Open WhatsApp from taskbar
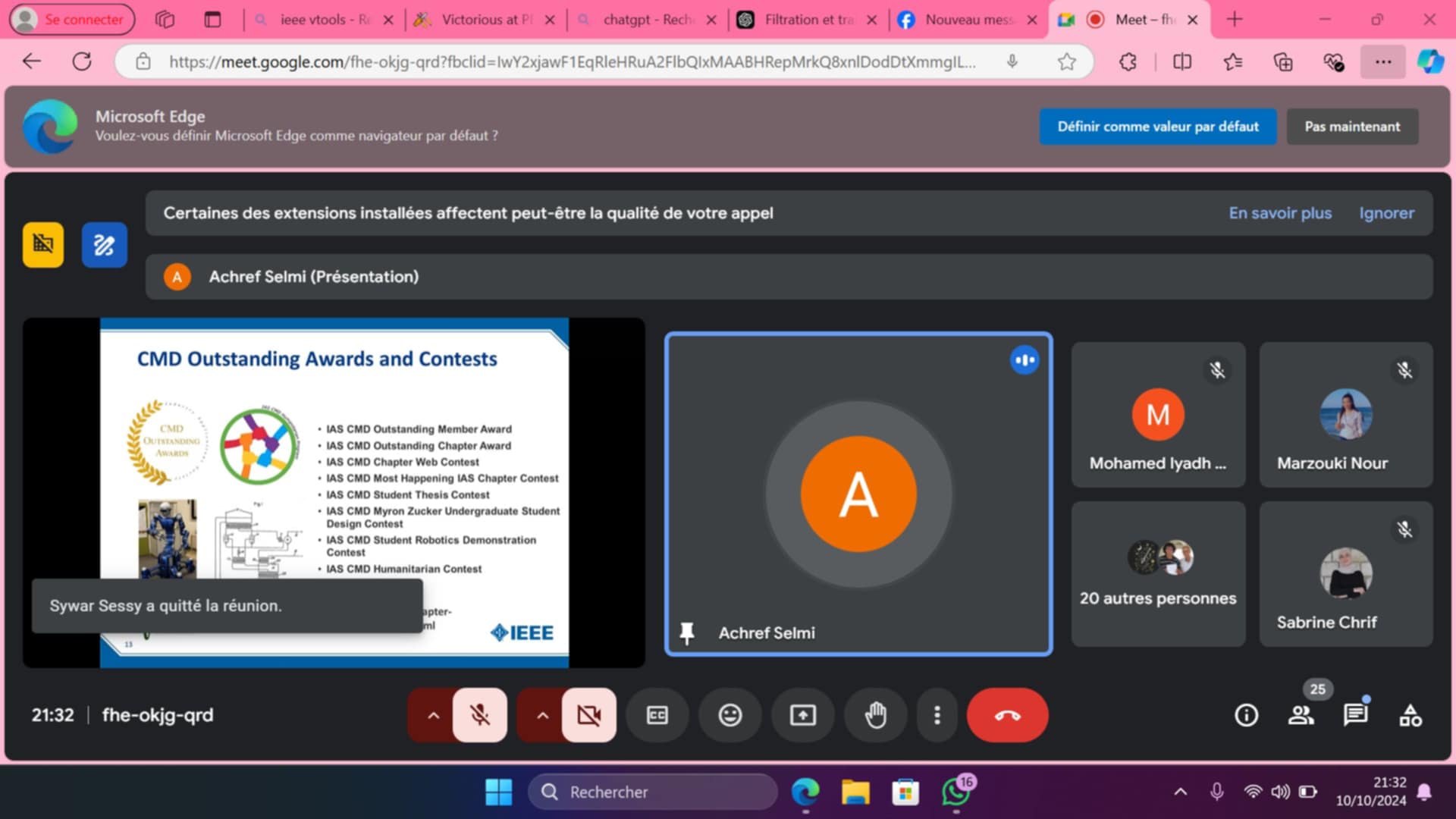The width and height of the screenshot is (1456, 819). [955, 792]
